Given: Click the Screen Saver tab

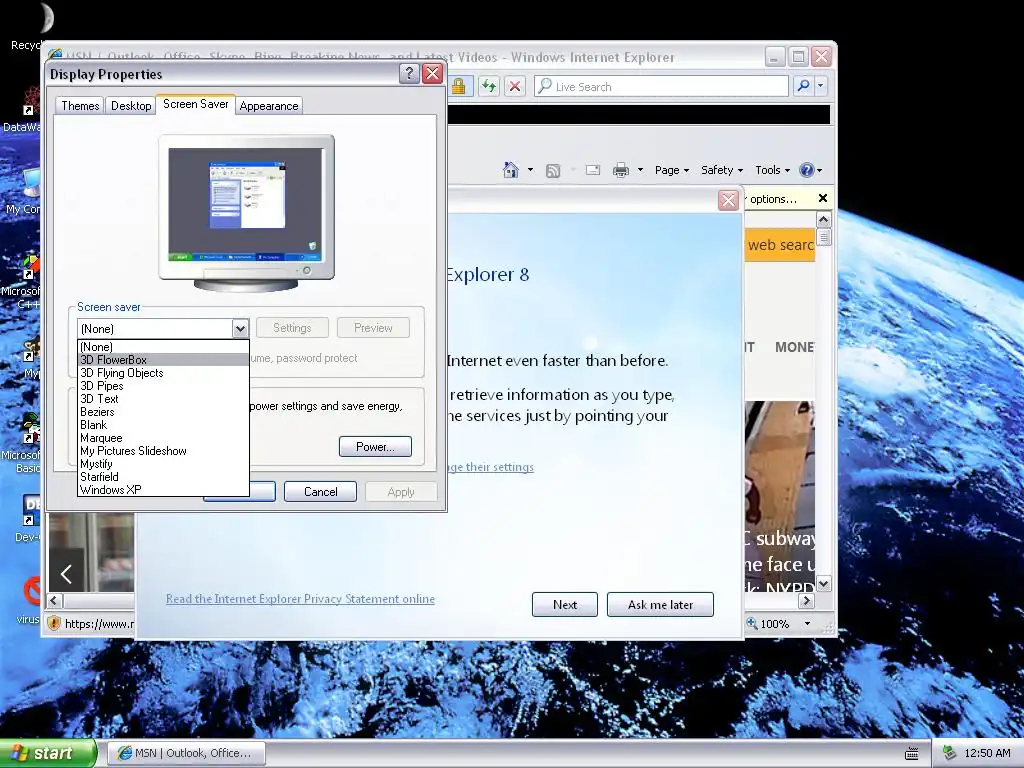Looking at the screenshot, I should (x=195, y=104).
